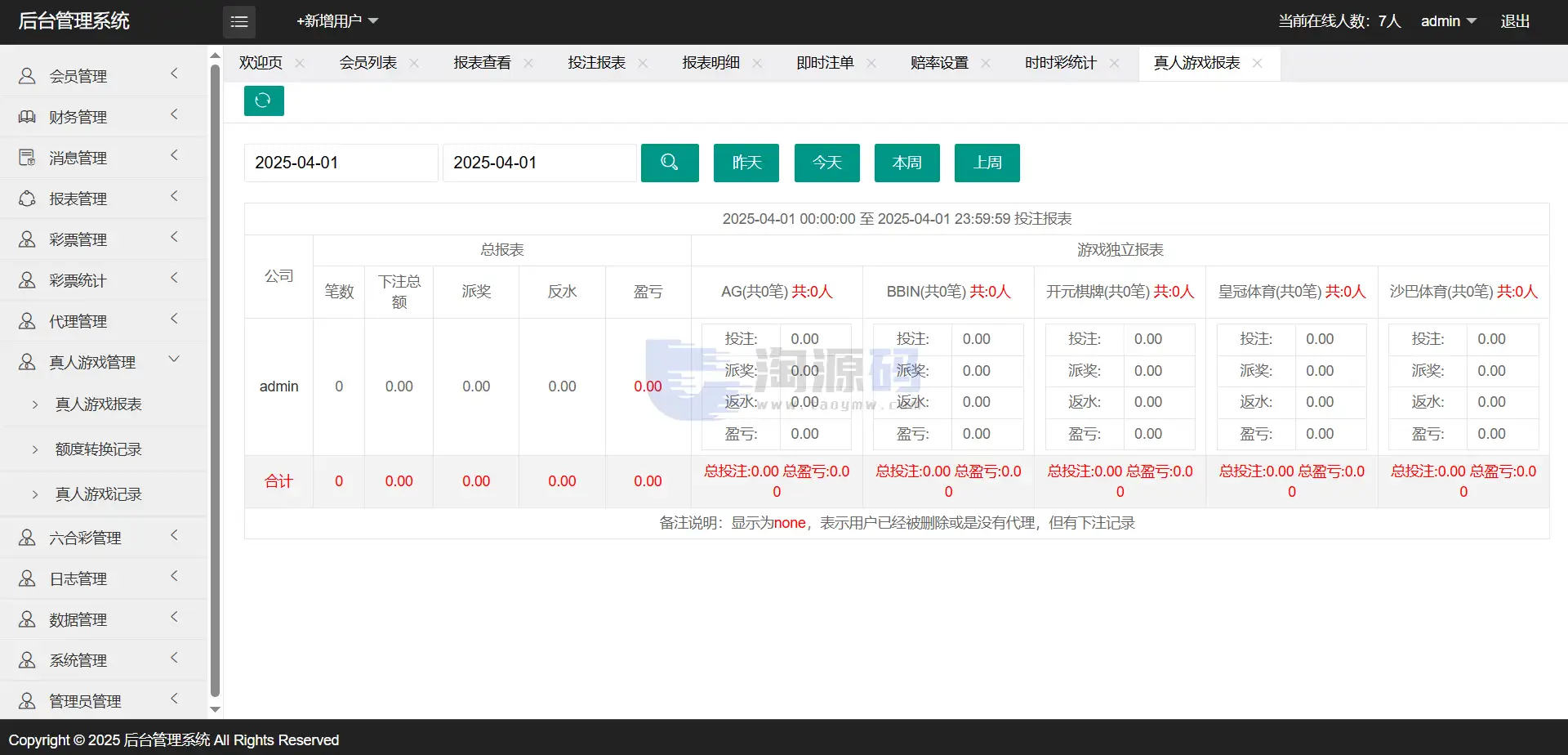Open 额度转换记录 in sidebar

[x=99, y=449]
